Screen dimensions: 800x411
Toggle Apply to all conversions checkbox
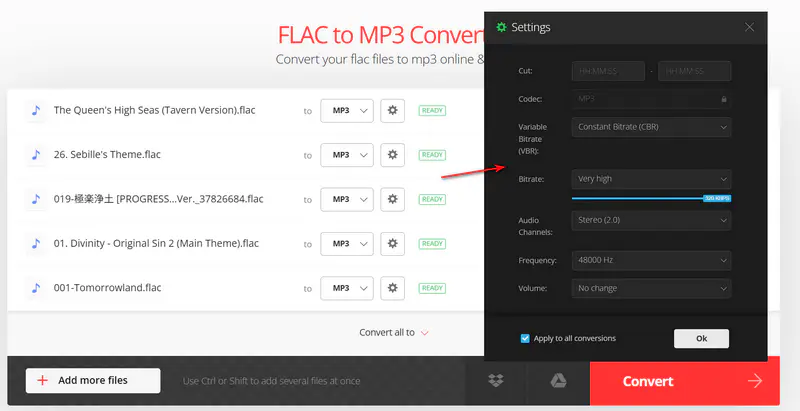click(x=525, y=339)
